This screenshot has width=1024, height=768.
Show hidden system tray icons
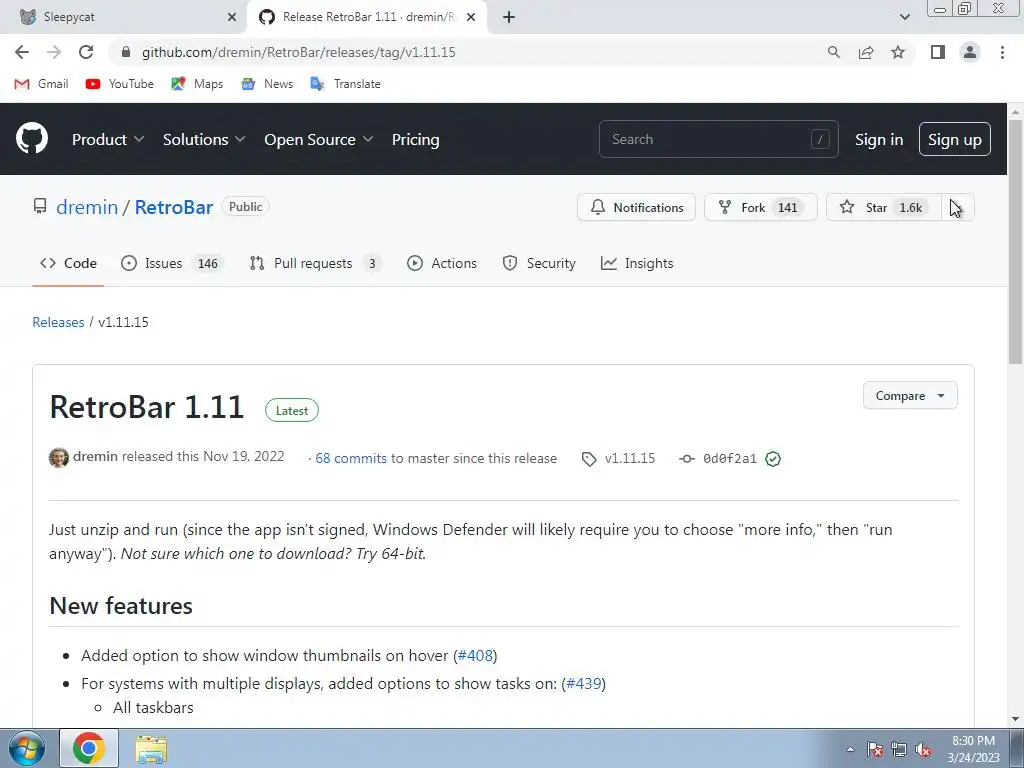(x=850, y=749)
